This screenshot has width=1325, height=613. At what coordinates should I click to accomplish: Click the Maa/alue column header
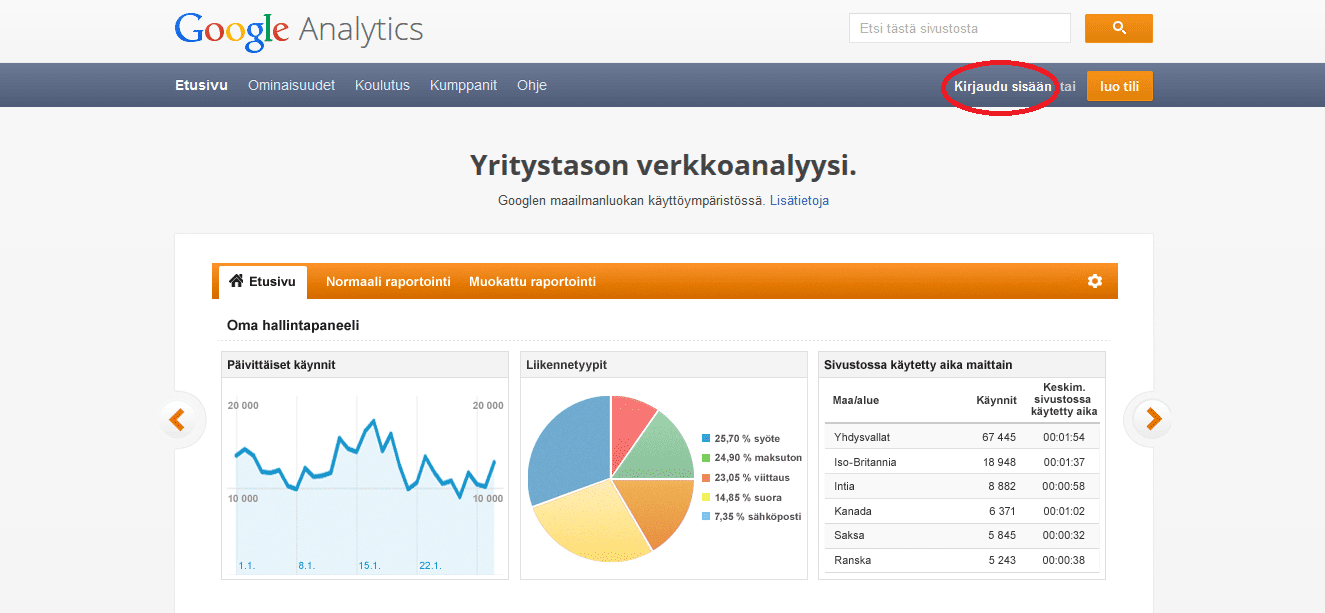(856, 400)
